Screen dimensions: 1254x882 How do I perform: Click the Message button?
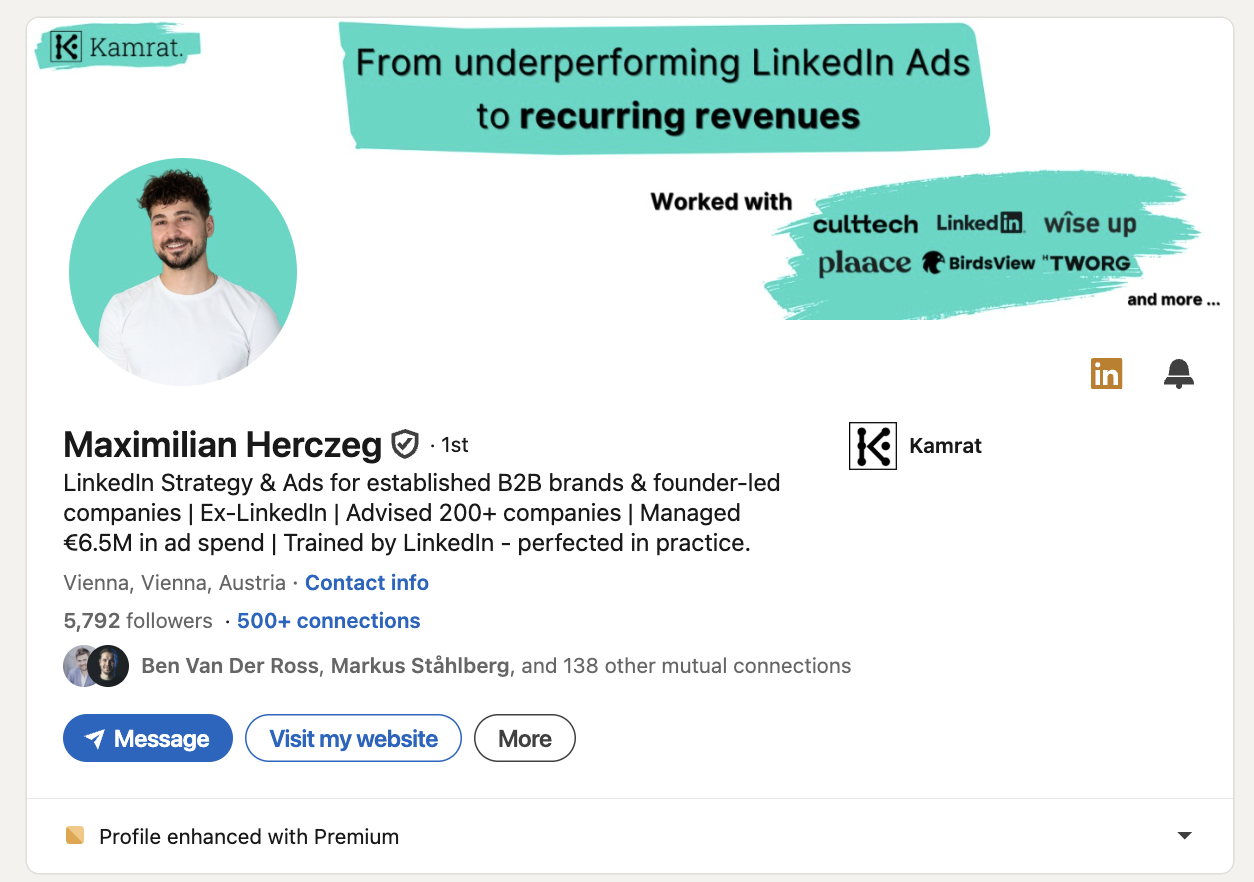pyautogui.click(x=147, y=738)
